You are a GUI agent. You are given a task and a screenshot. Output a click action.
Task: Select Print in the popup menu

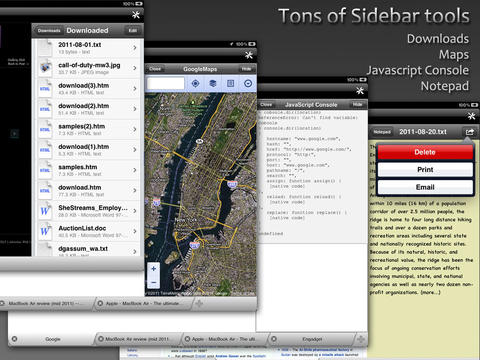pos(425,170)
